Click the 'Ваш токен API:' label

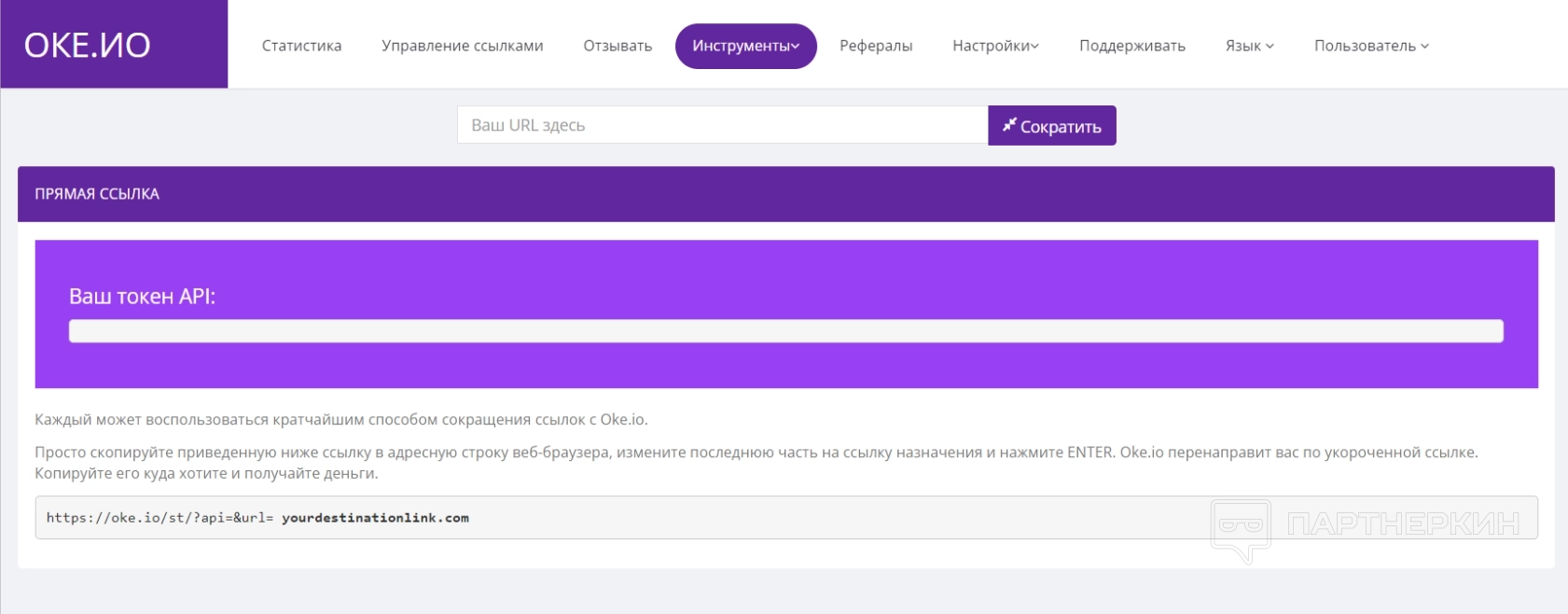click(x=142, y=297)
